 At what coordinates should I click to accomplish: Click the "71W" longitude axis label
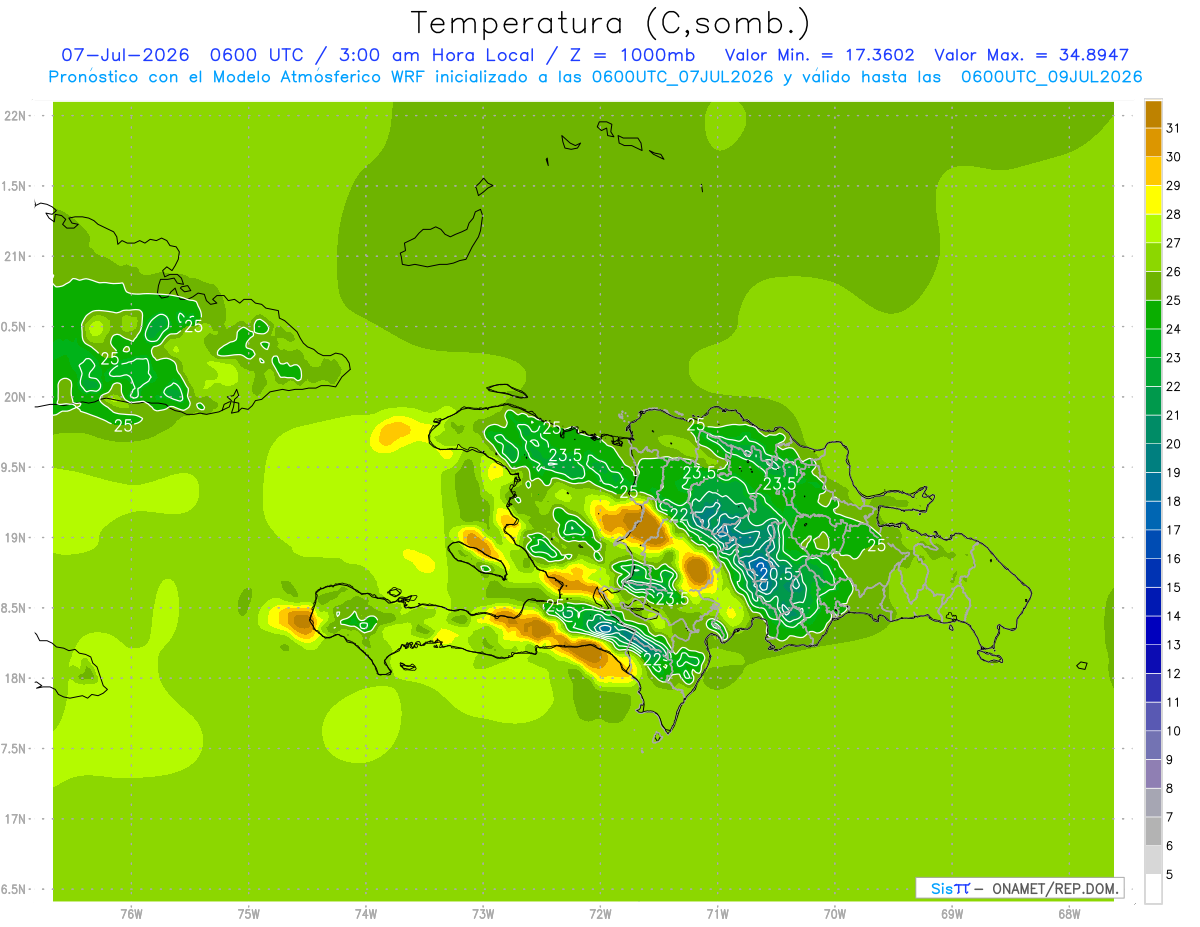click(x=717, y=914)
